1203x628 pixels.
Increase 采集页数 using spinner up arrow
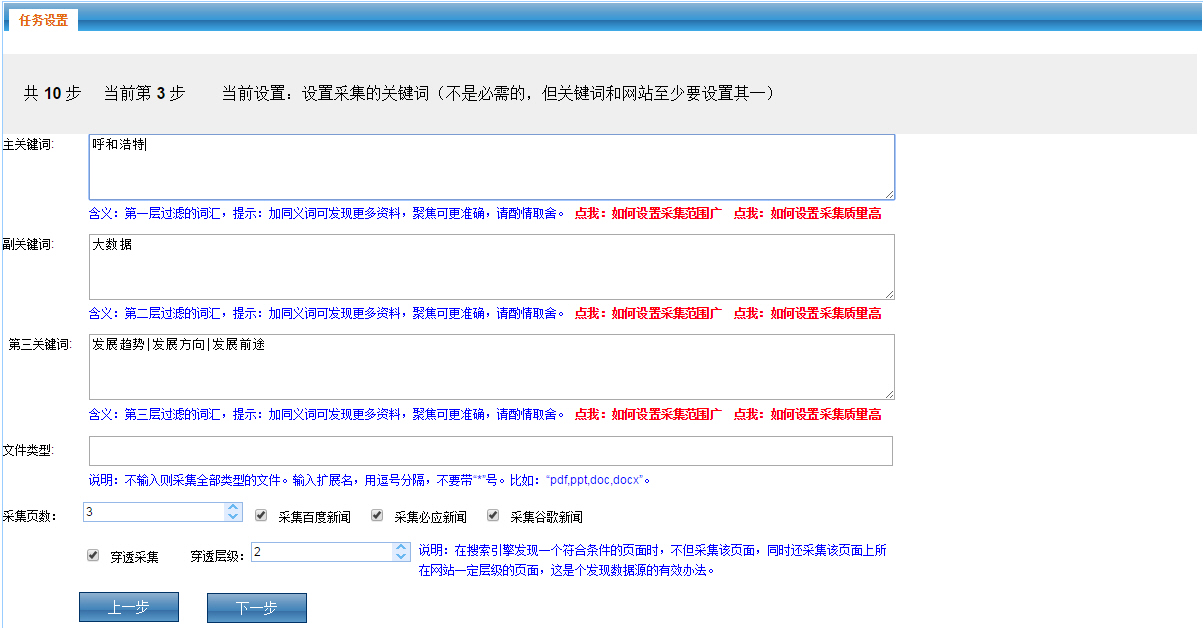(233, 507)
